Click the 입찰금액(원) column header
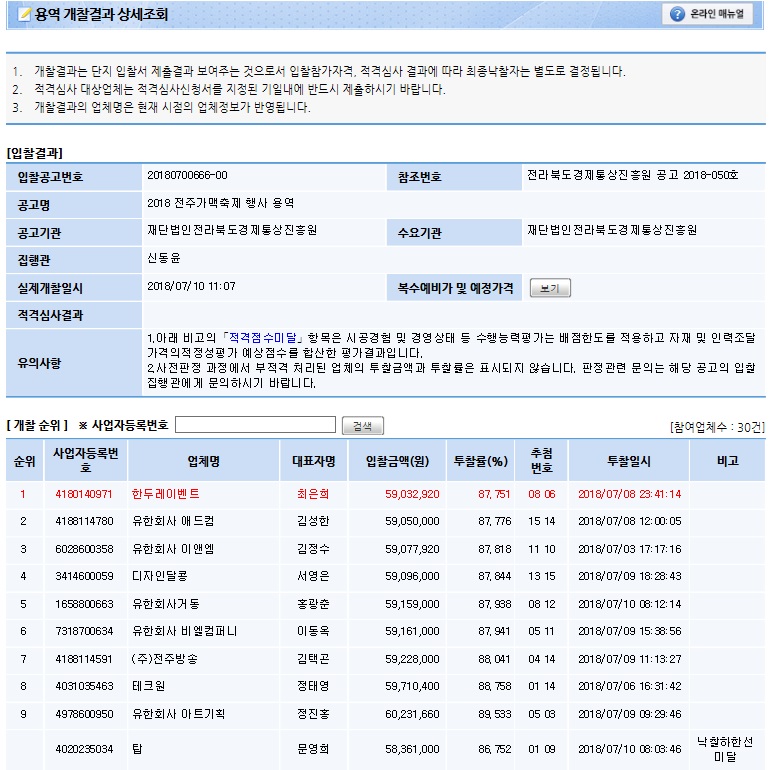The height and width of the screenshot is (770, 772). click(x=398, y=461)
